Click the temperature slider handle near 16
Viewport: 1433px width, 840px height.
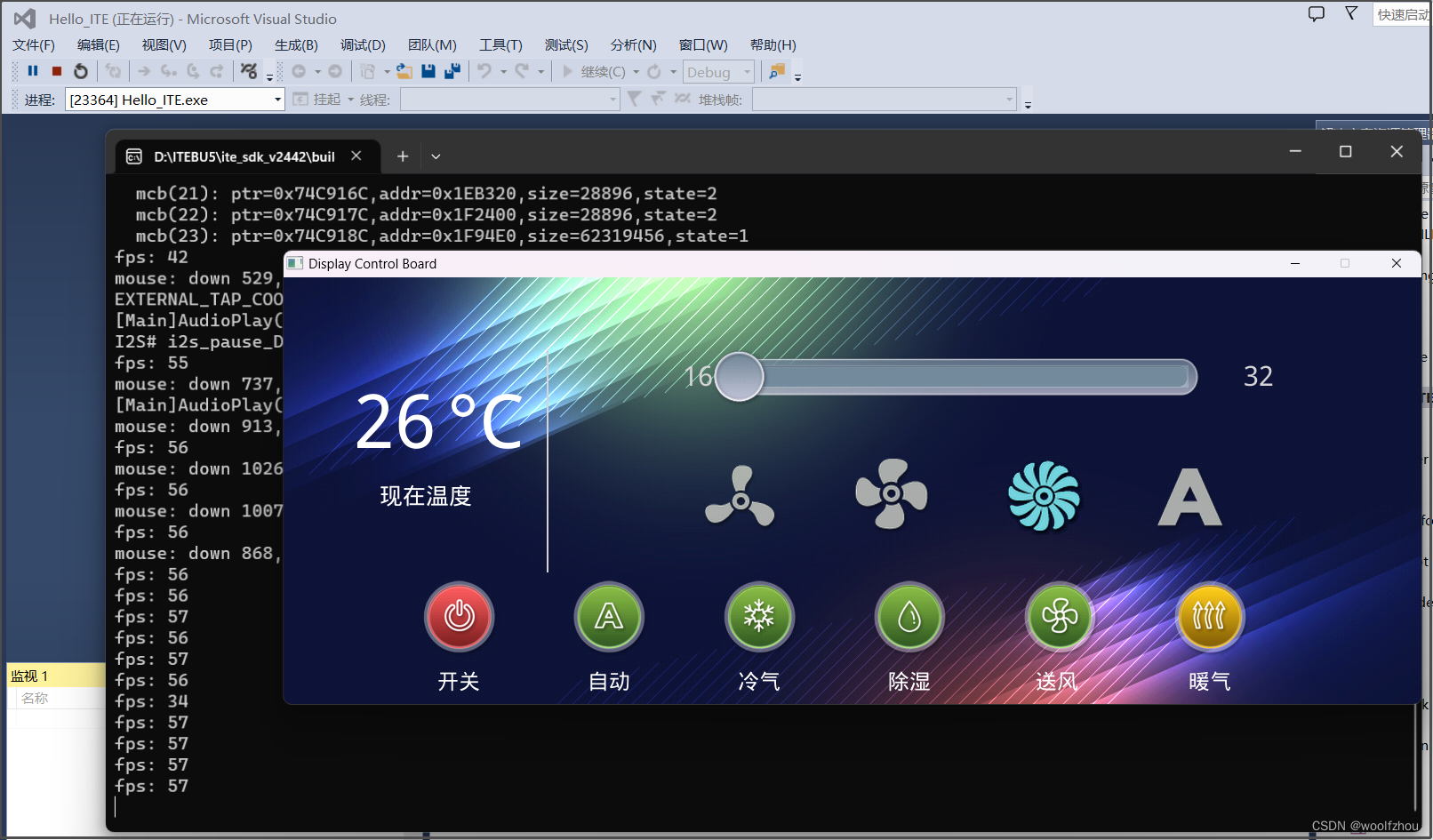click(738, 377)
